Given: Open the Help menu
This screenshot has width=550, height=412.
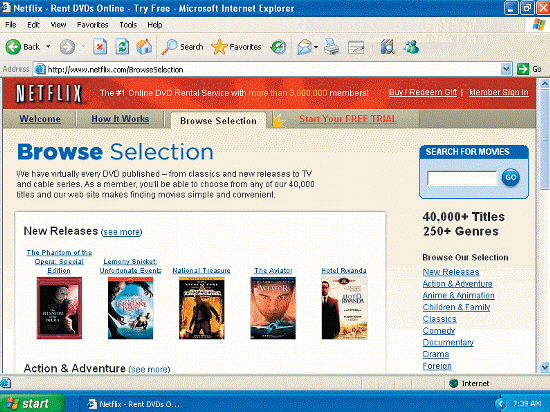Looking at the screenshot, I should pos(154,25).
